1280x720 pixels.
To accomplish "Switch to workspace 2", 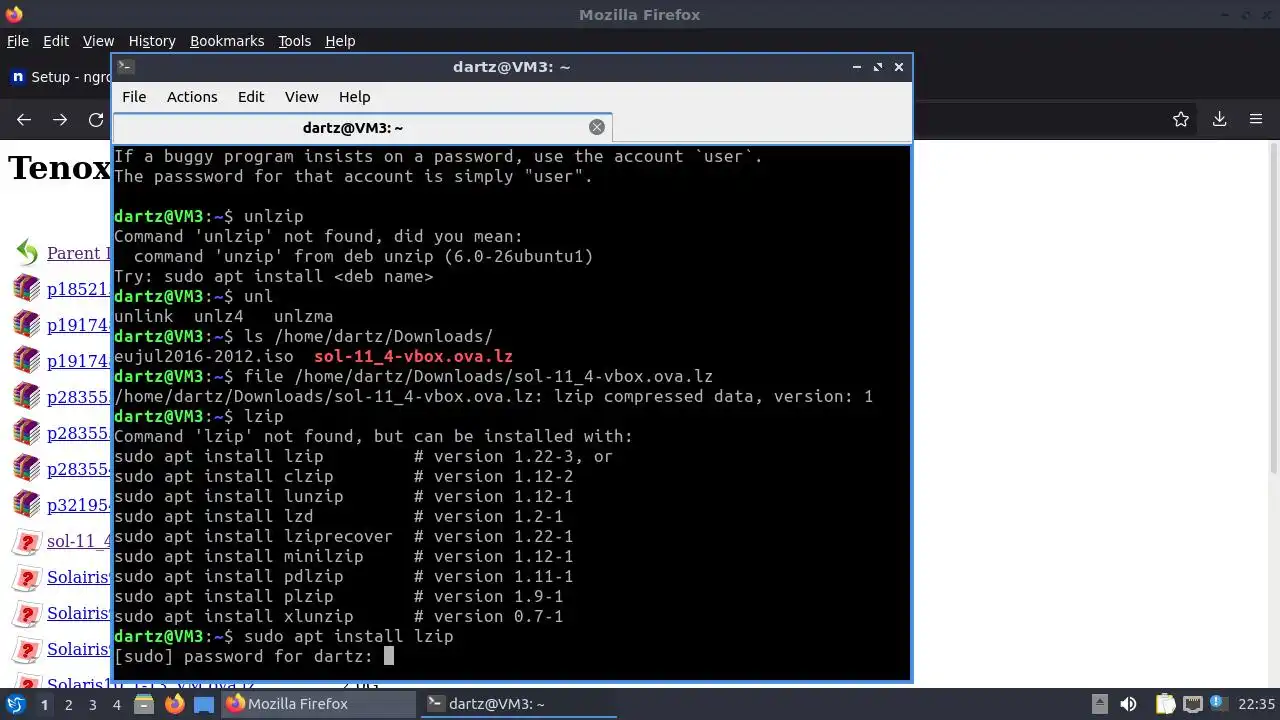I will pos(68,704).
